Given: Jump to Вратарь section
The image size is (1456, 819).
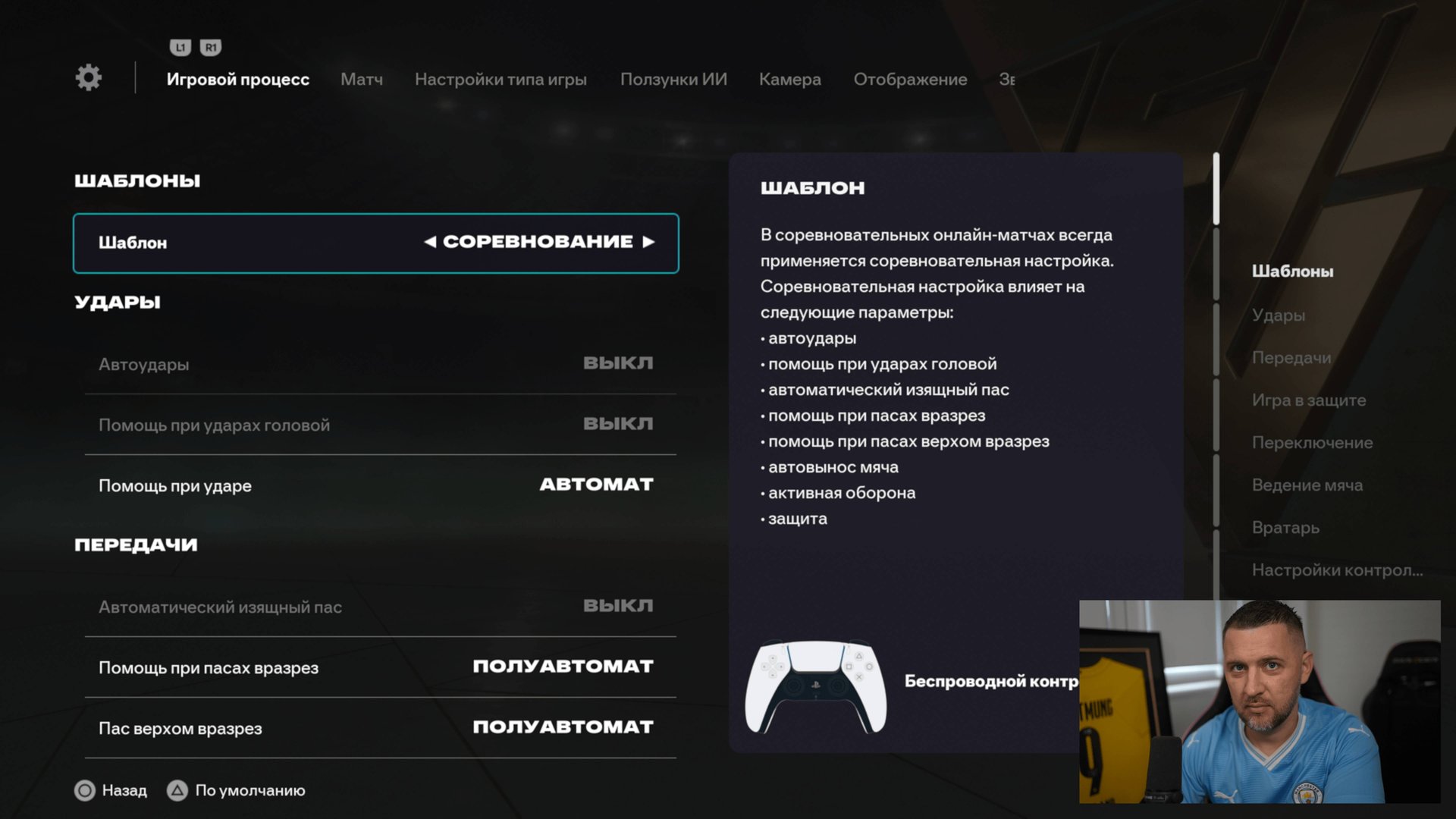Looking at the screenshot, I should coord(1285,527).
